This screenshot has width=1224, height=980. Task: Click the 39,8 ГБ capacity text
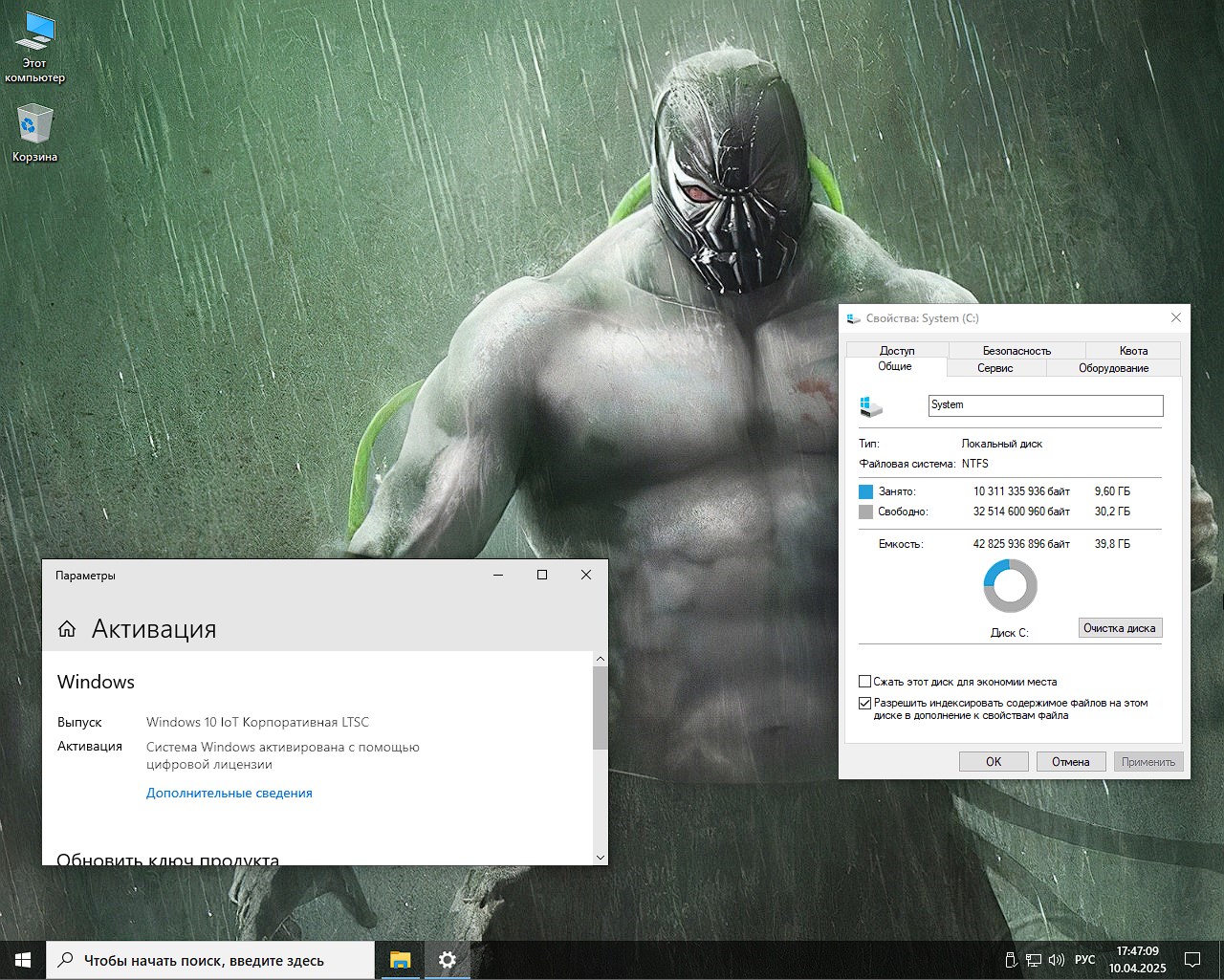(x=1112, y=544)
